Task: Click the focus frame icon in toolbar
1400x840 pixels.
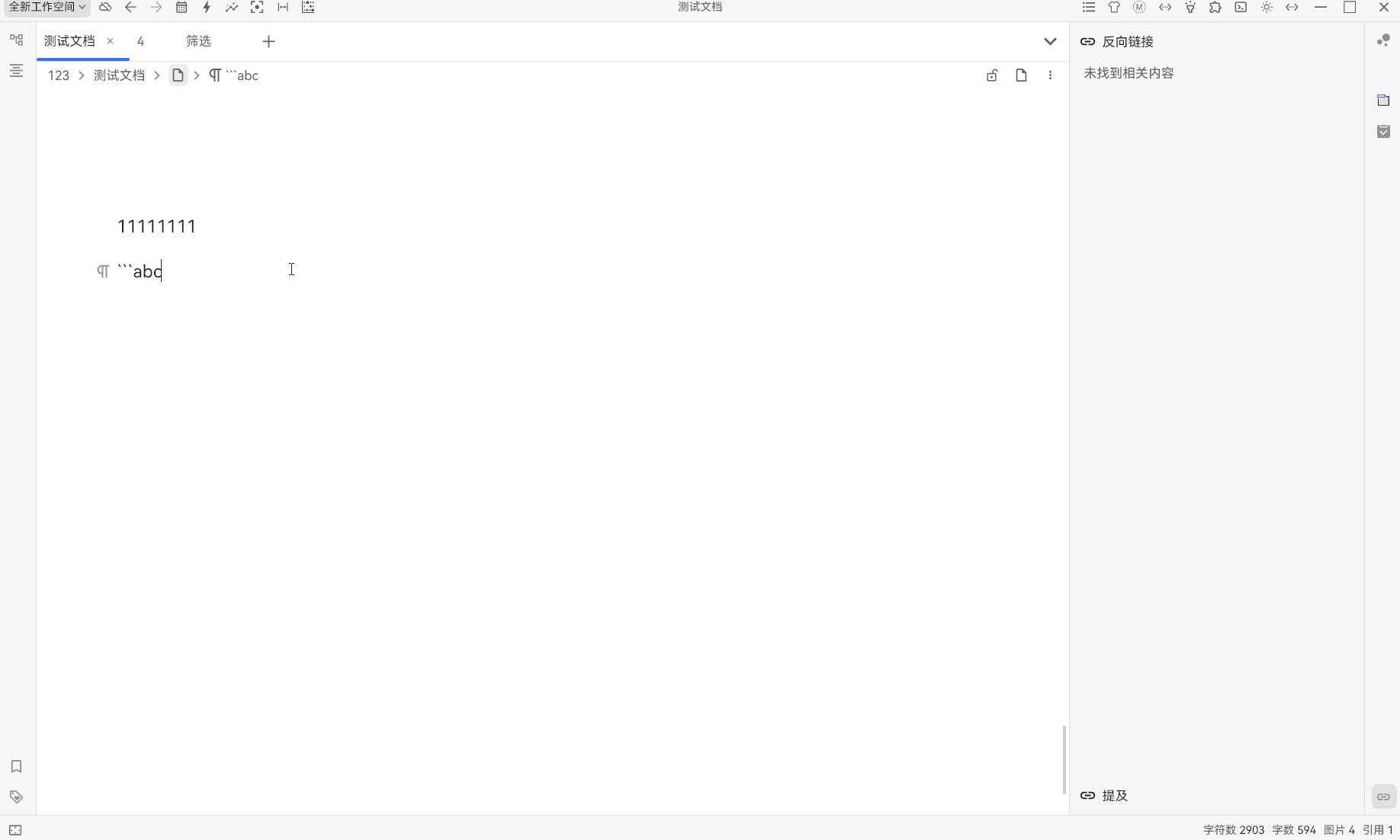Action: click(257, 8)
